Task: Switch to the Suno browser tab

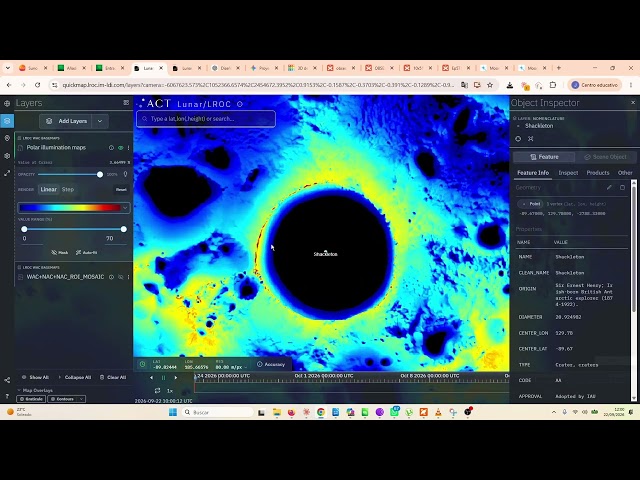Action: click(x=33, y=68)
